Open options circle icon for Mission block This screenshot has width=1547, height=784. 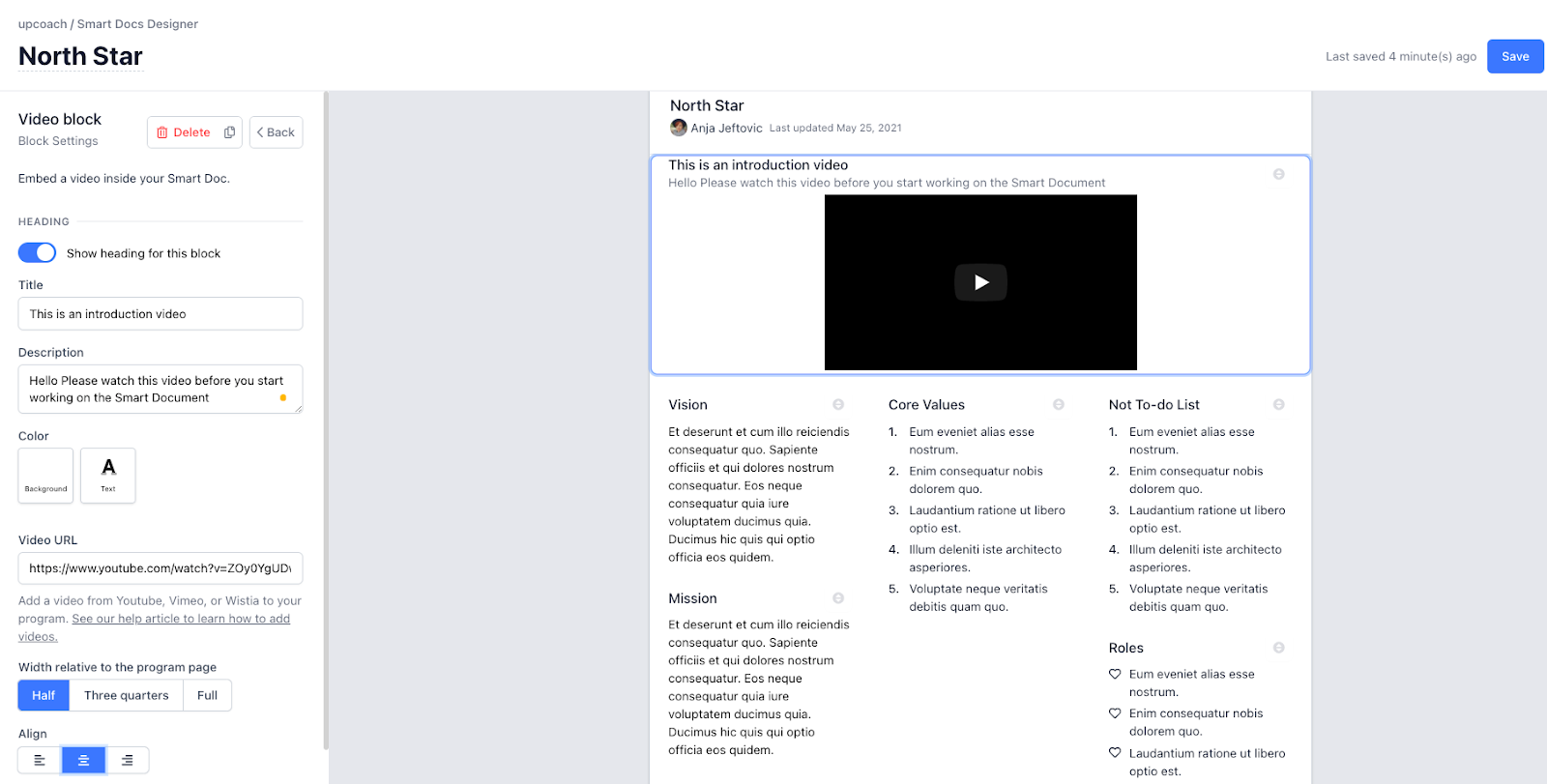click(838, 598)
